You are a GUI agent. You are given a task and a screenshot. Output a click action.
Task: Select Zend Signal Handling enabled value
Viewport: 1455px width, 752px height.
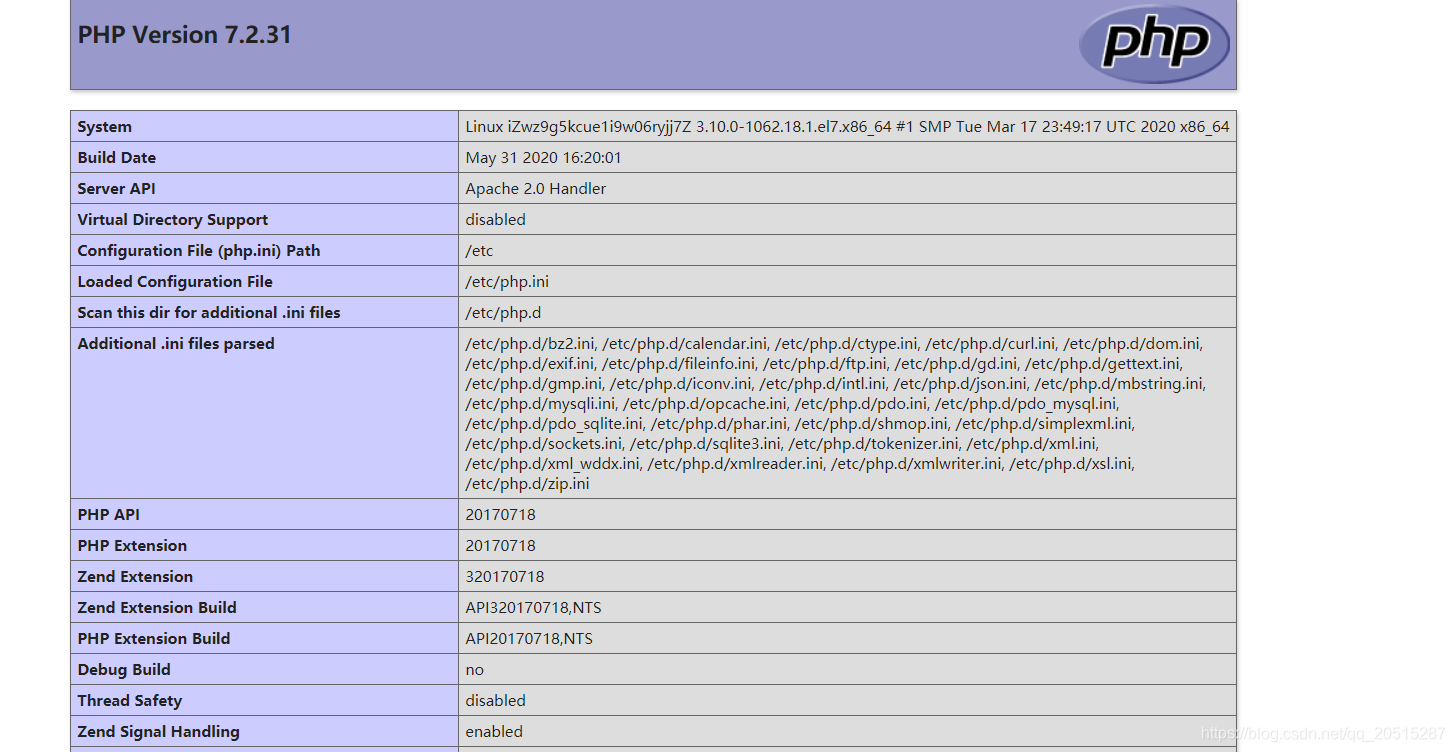click(x=494, y=732)
